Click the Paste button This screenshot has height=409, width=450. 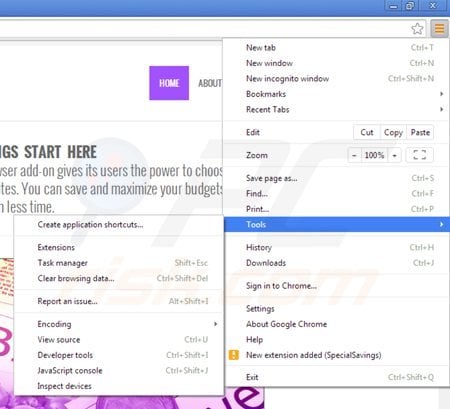coord(420,132)
